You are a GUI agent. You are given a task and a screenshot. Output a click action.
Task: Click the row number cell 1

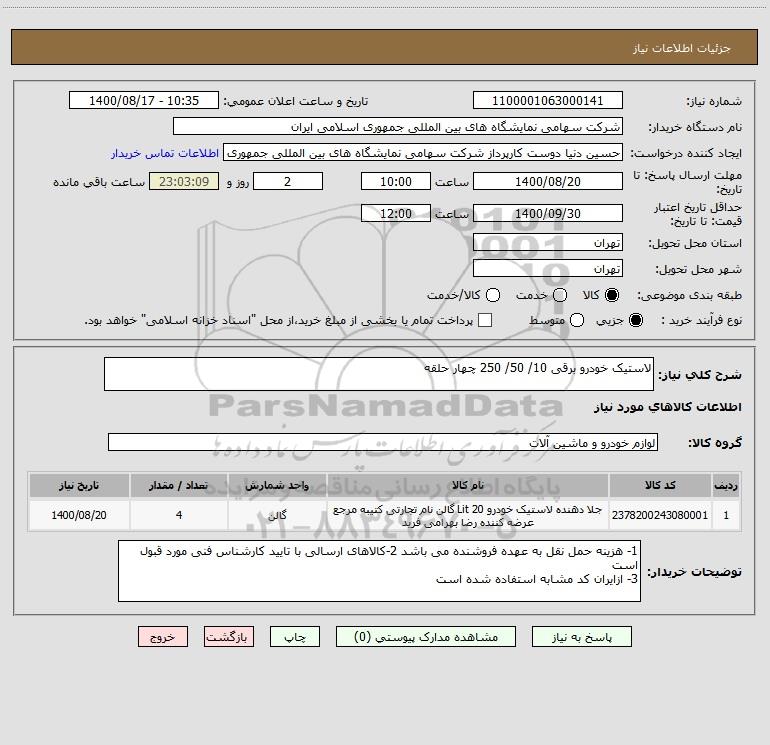726,515
